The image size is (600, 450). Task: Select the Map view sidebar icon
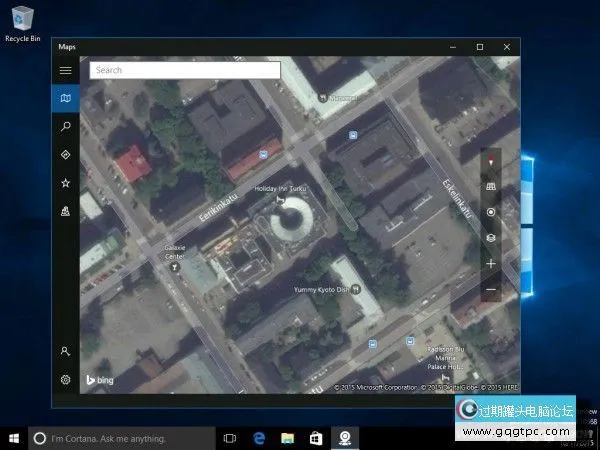[x=66, y=98]
